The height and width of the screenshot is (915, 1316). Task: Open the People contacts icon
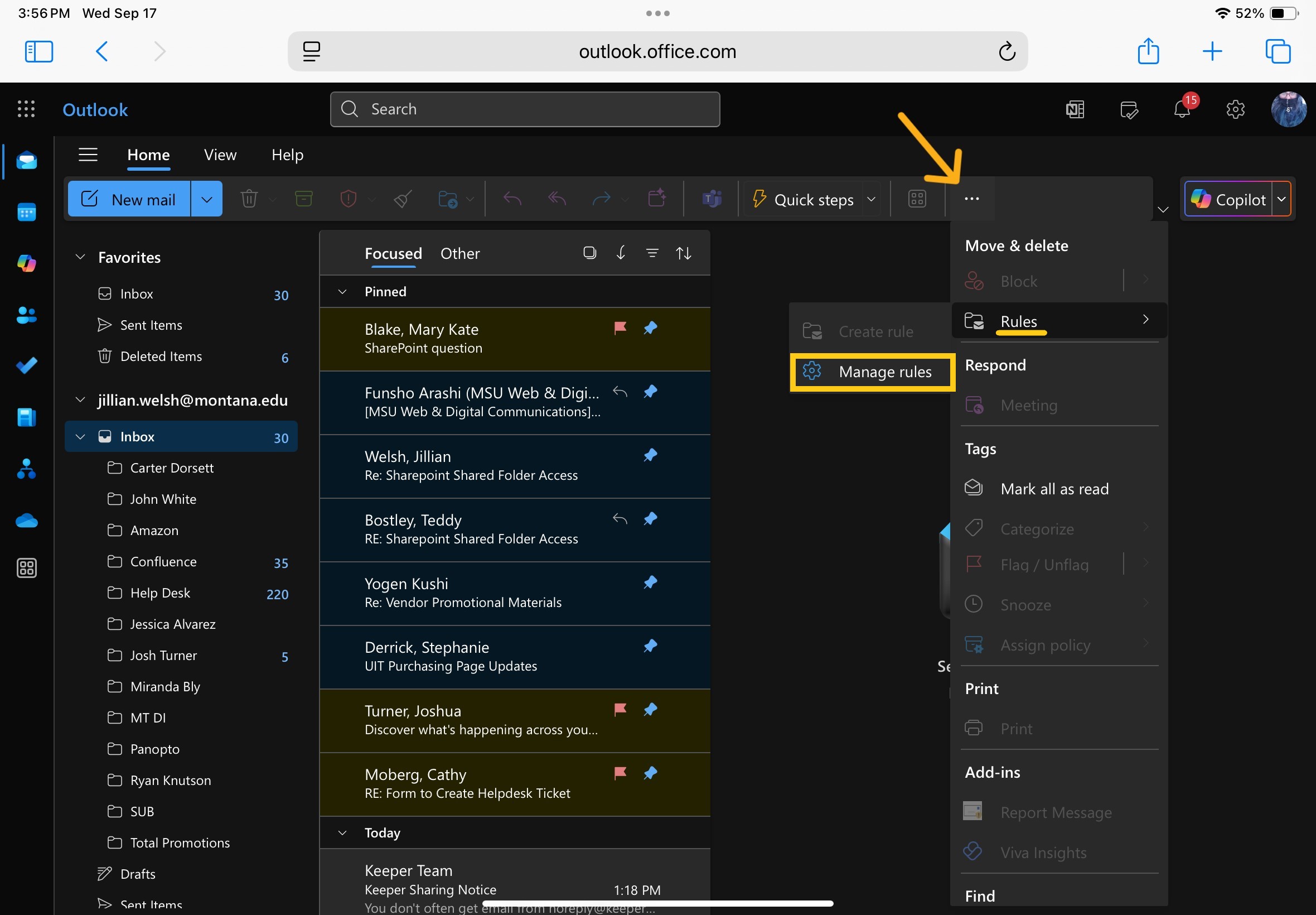26,315
